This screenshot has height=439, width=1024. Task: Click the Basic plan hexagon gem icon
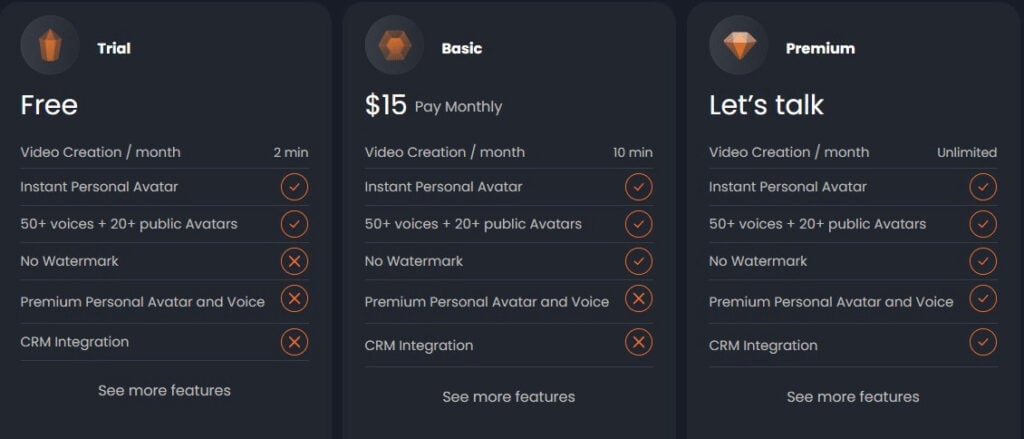[x=394, y=45]
